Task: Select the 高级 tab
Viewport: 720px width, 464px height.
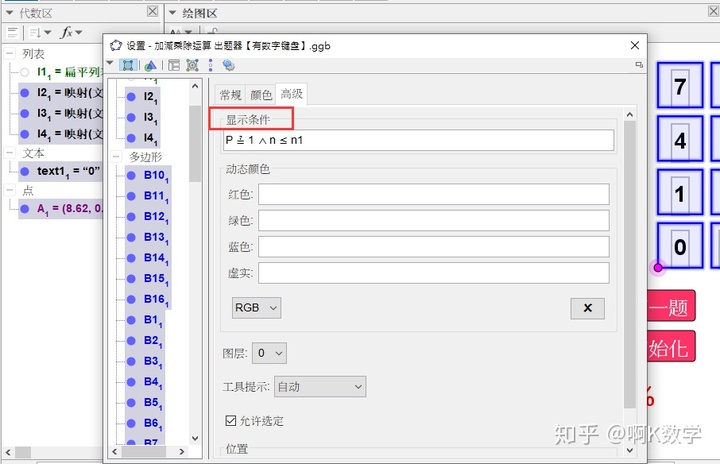Action: point(292,94)
